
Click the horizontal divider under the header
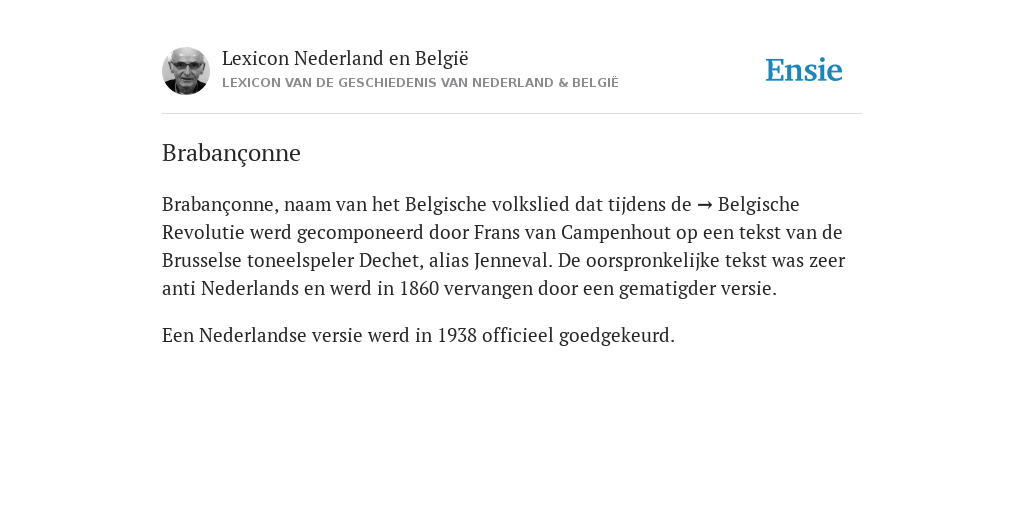pyautogui.click(x=512, y=114)
